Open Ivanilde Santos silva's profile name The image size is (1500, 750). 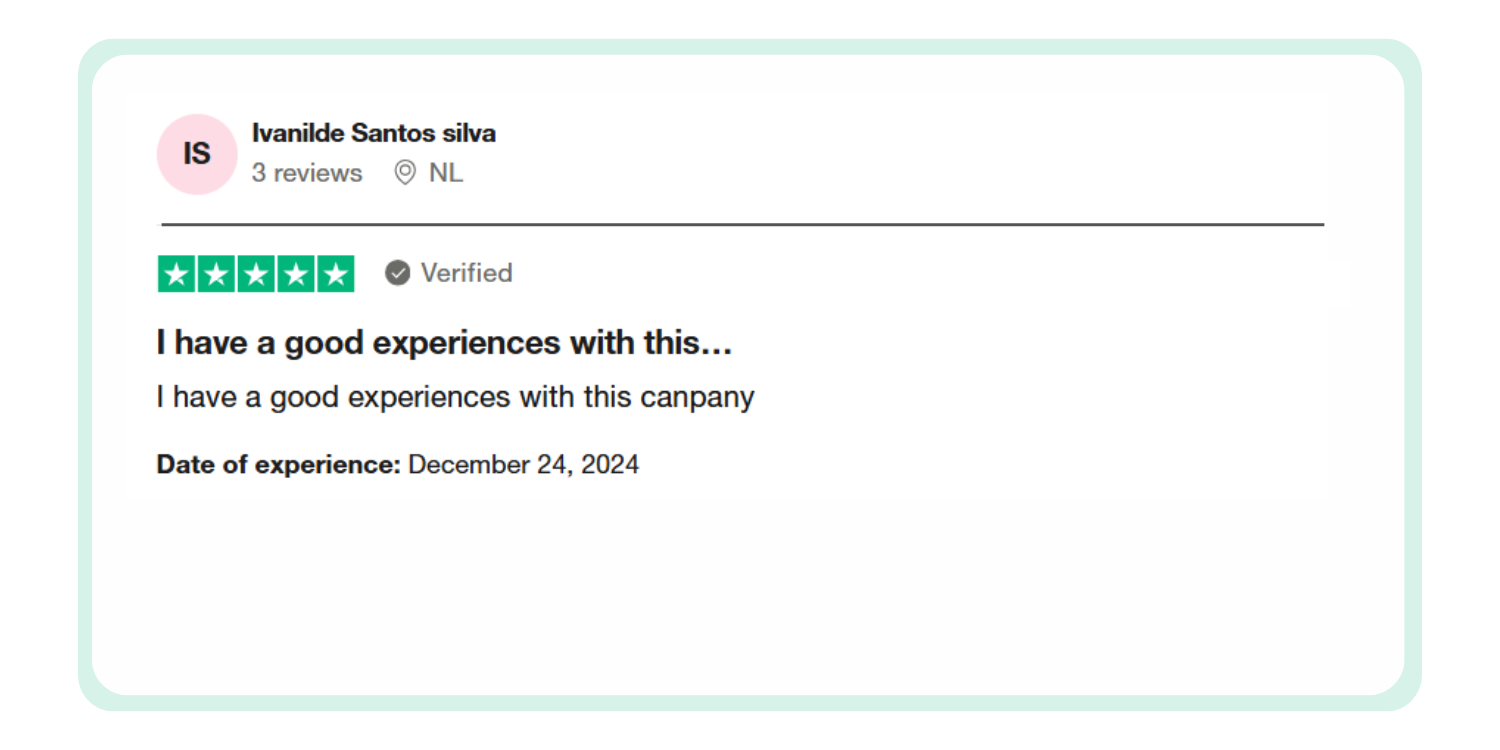(x=373, y=133)
